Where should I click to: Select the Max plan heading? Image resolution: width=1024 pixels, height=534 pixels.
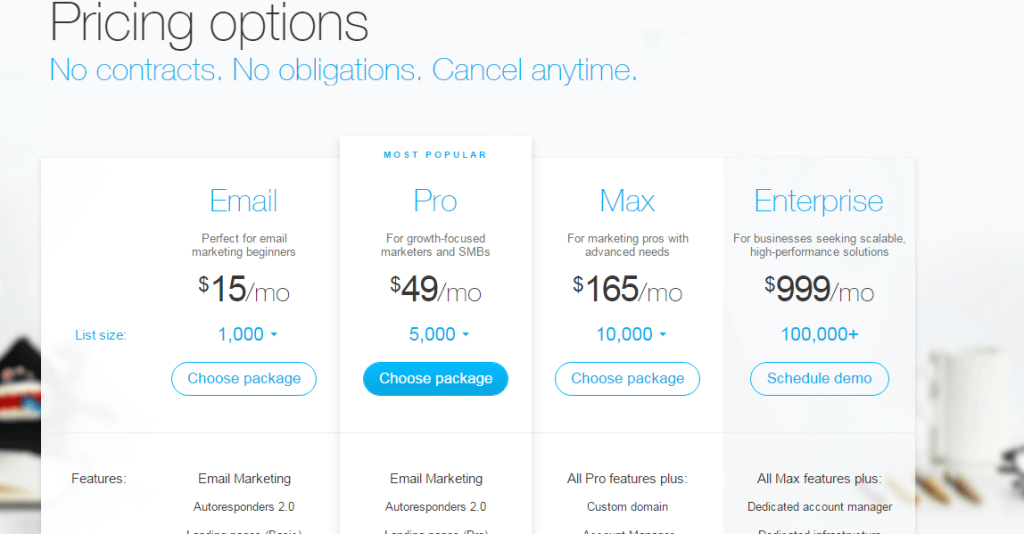(627, 200)
